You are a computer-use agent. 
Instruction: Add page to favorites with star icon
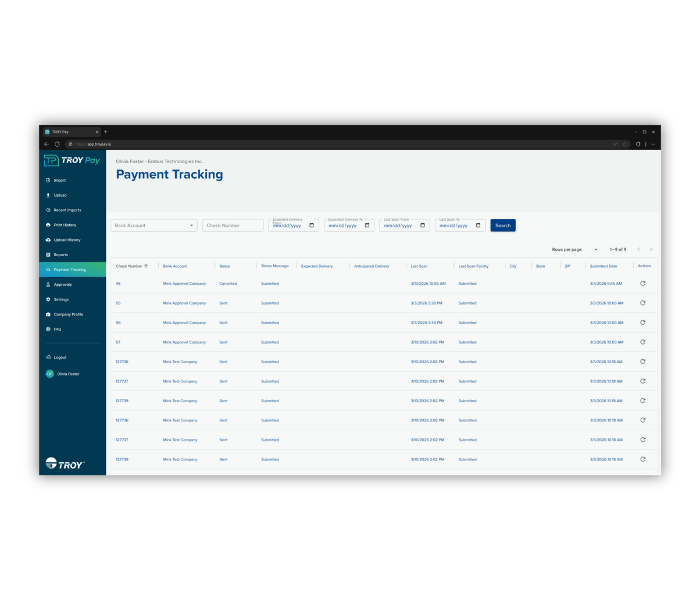pyautogui.click(x=625, y=144)
